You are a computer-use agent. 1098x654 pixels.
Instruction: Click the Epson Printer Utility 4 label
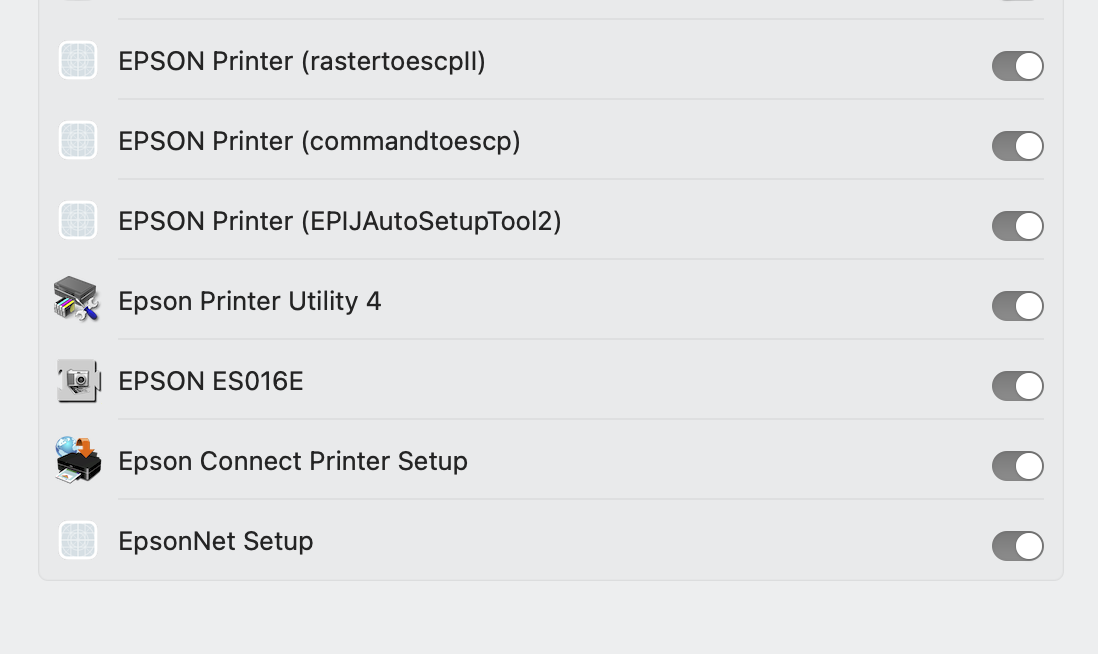pos(249,302)
